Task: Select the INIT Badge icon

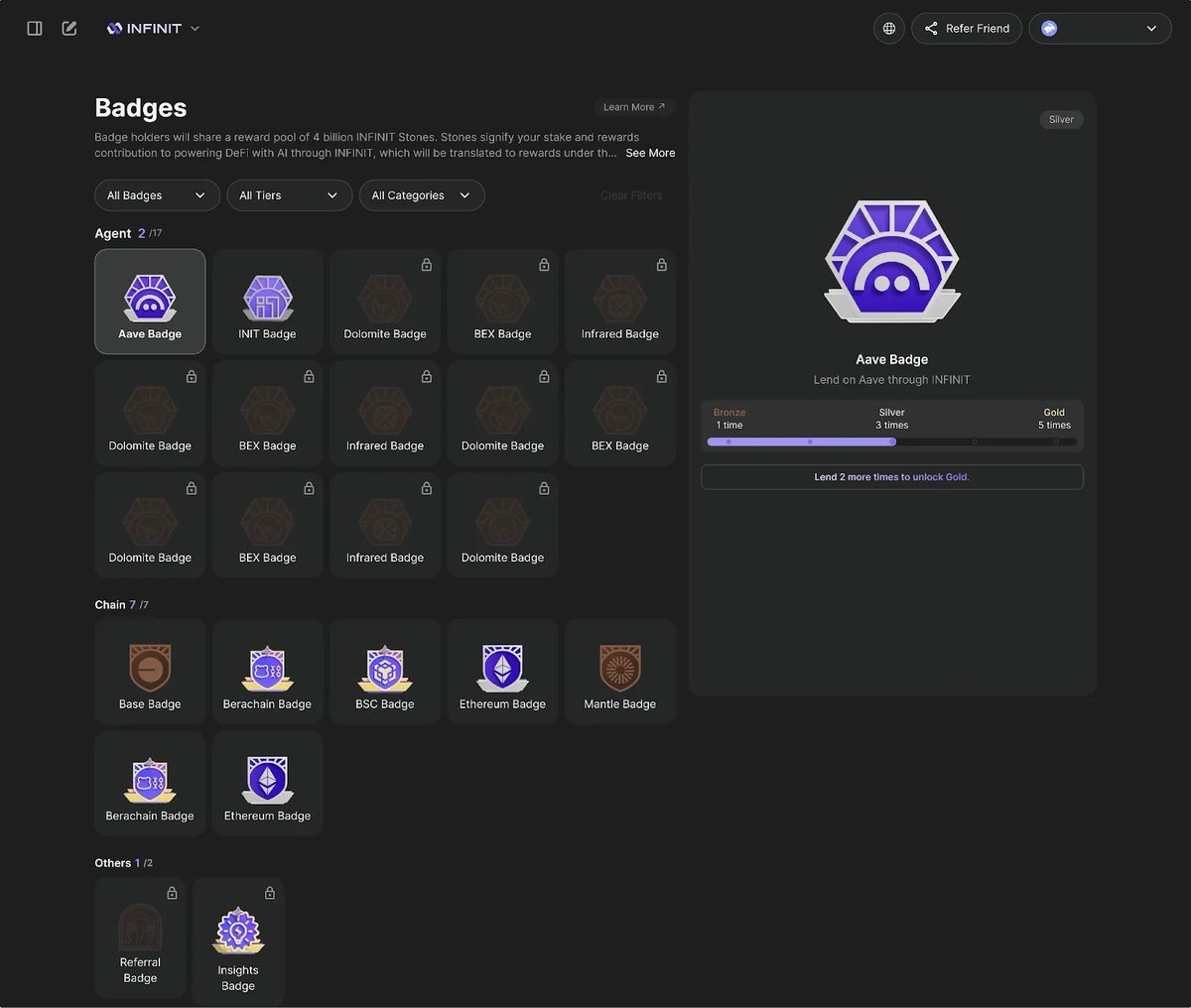Action: 268,298
